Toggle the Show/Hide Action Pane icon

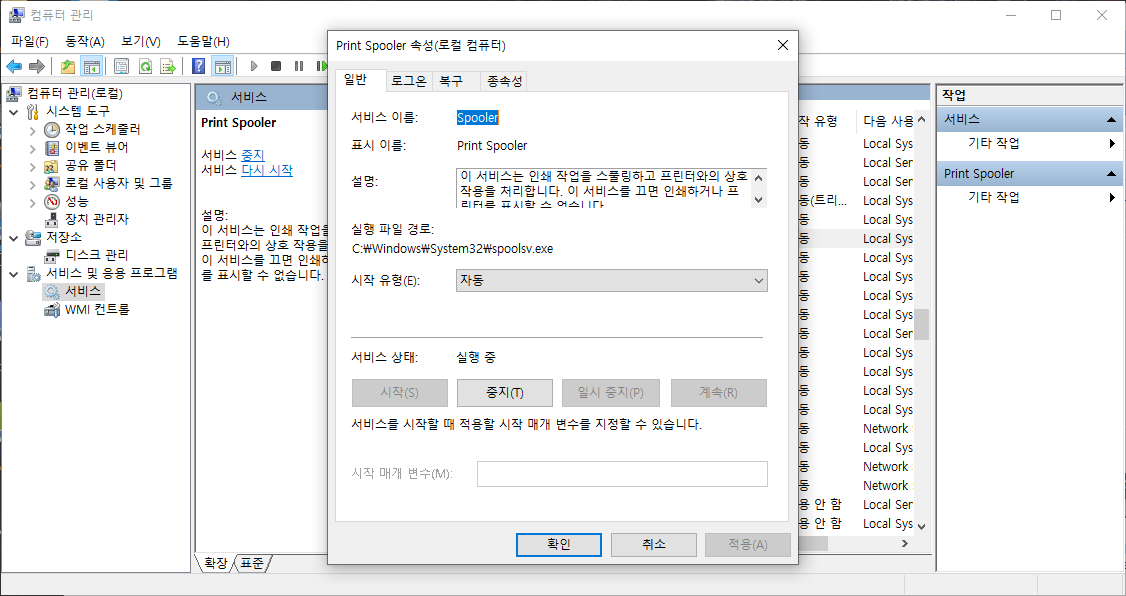pyautogui.click(x=223, y=67)
